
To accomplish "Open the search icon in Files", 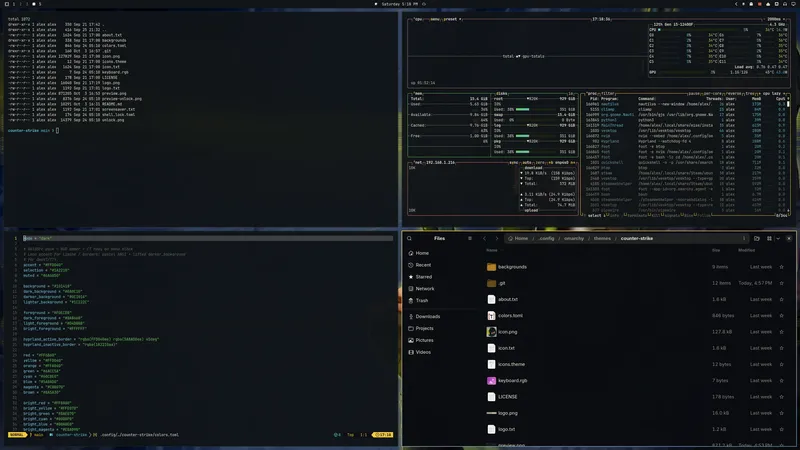I will [409, 238].
